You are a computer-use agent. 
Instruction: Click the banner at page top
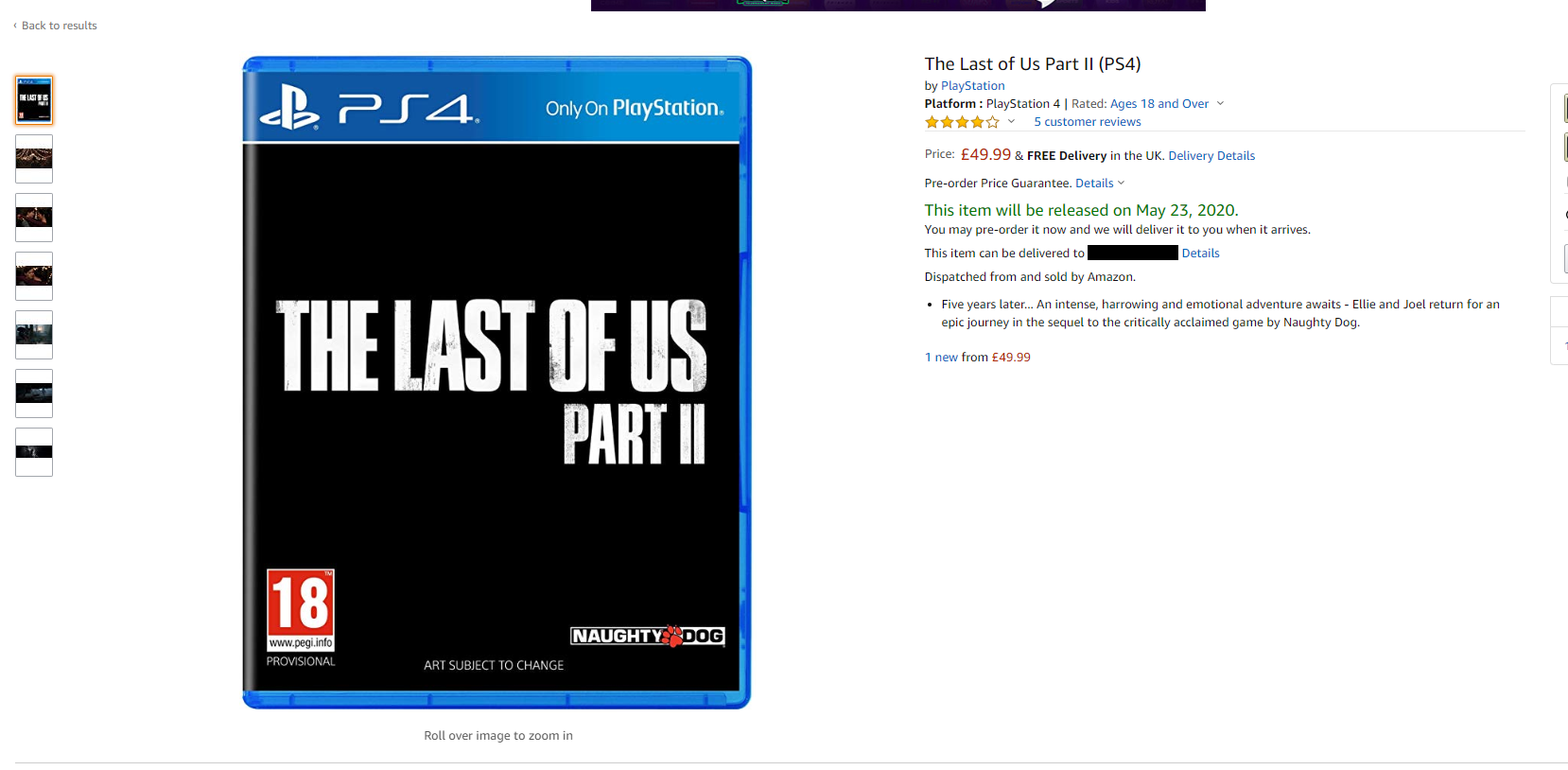897,5
